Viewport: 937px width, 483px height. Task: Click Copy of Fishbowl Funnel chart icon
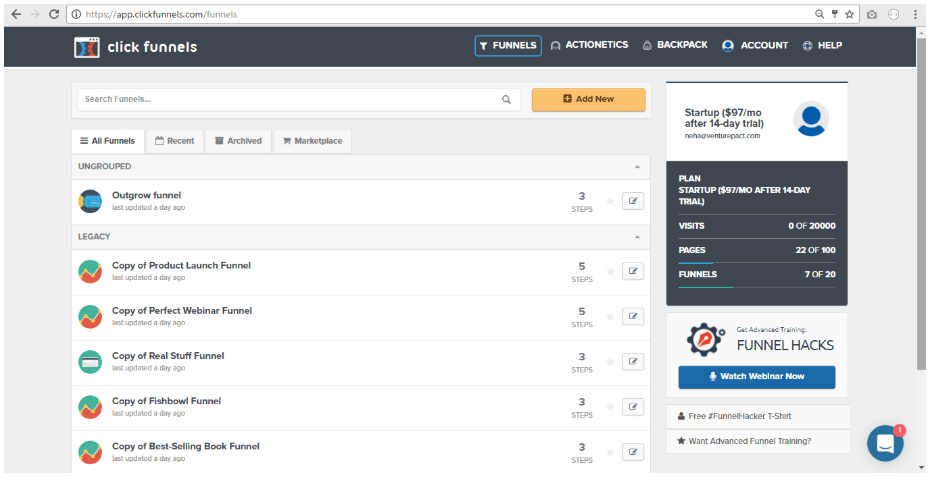(90, 407)
